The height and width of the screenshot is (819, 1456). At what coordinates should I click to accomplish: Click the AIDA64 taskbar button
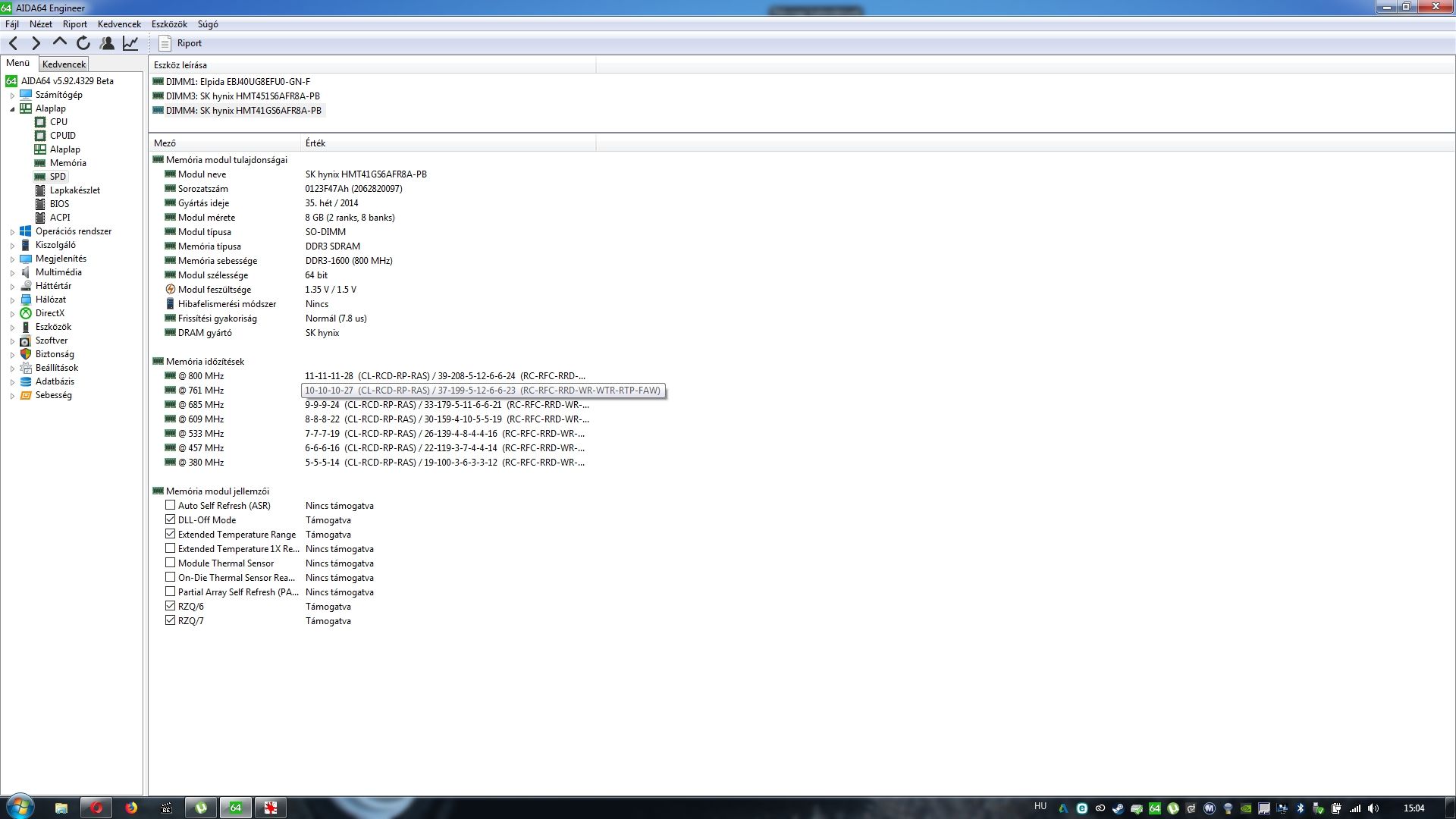click(x=236, y=808)
